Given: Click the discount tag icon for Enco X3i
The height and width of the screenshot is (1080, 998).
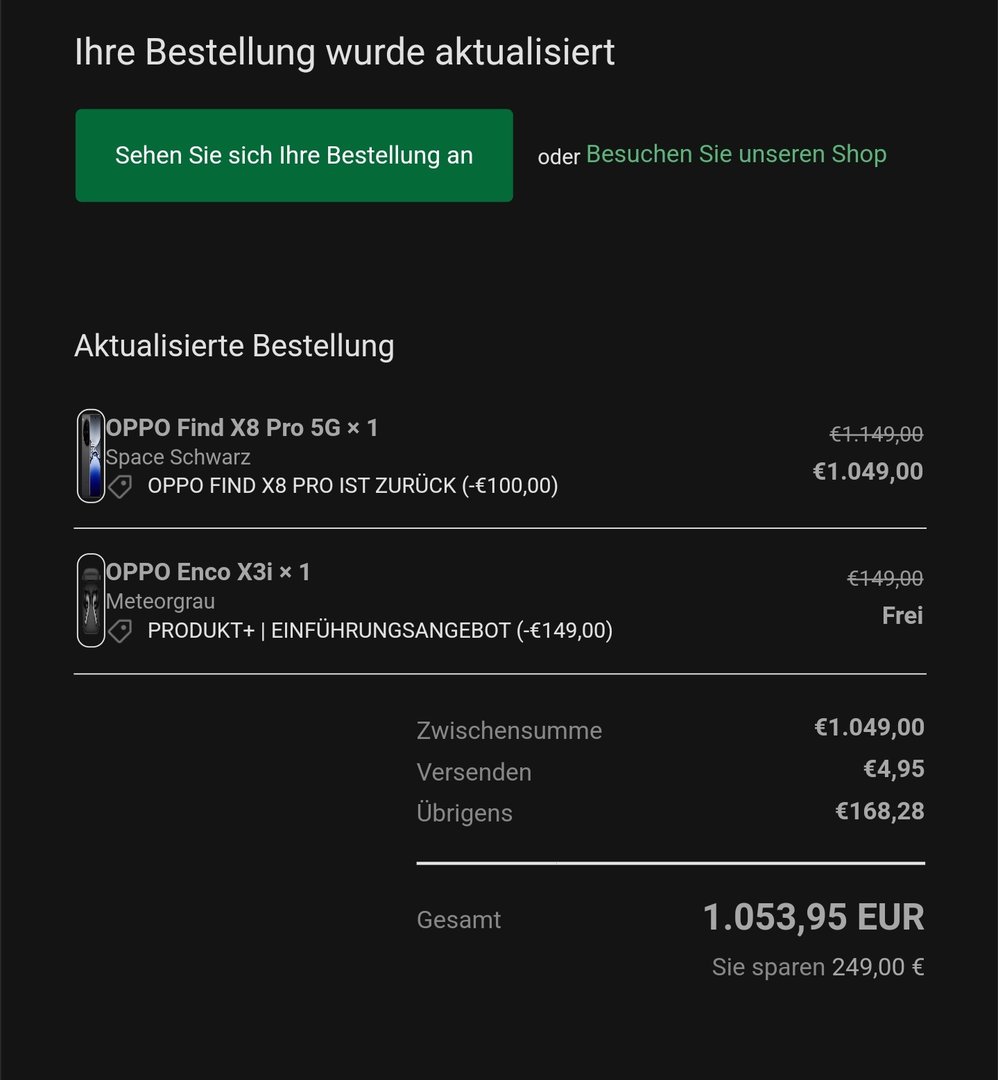Looking at the screenshot, I should (x=121, y=631).
